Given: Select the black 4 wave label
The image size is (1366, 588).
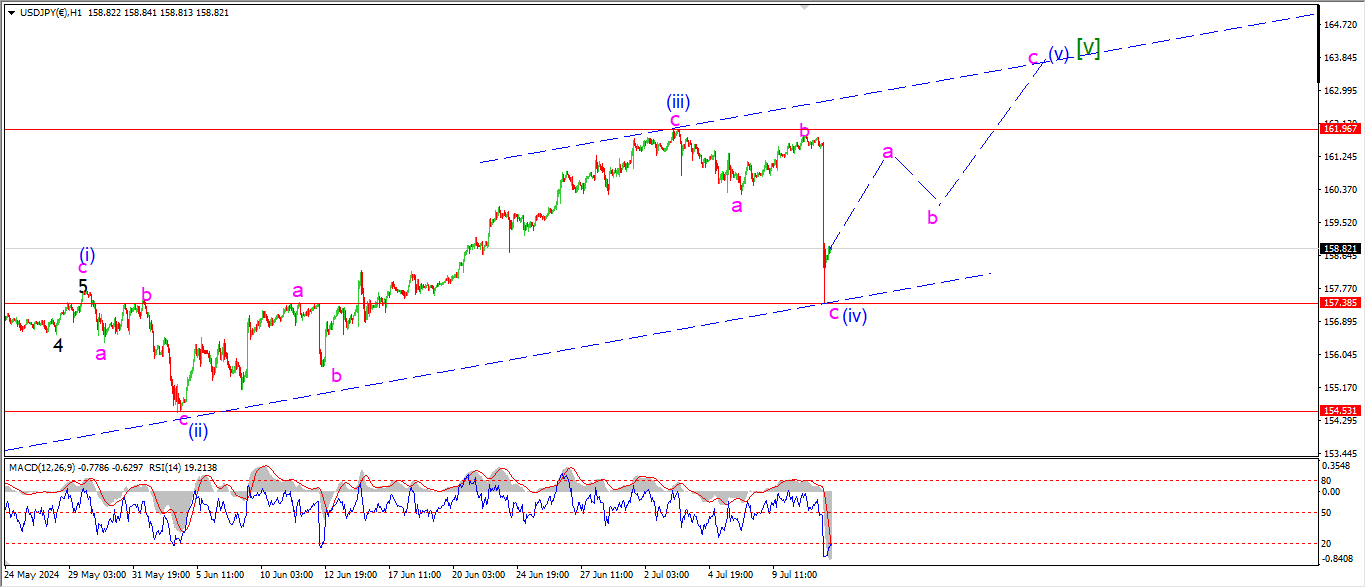Looking at the screenshot, I should (58, 346).
